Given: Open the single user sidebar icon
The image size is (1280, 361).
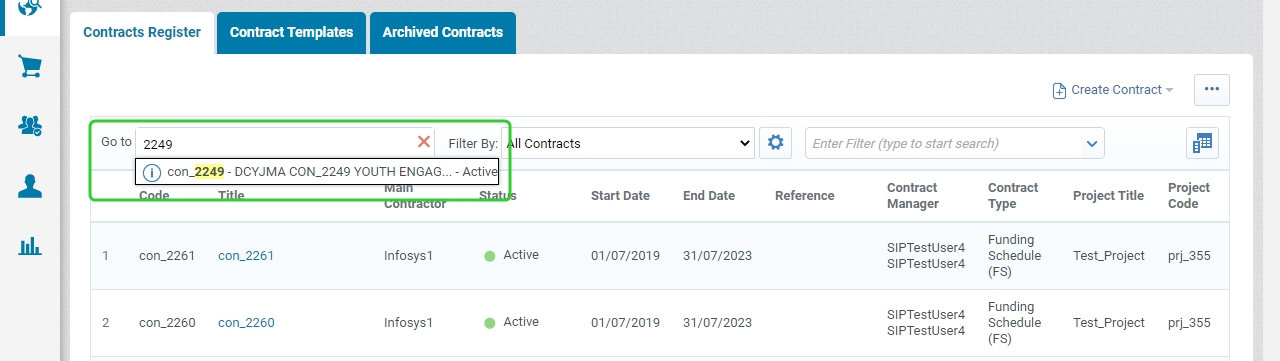Looking at the screenshot, I should click(30, 186).
